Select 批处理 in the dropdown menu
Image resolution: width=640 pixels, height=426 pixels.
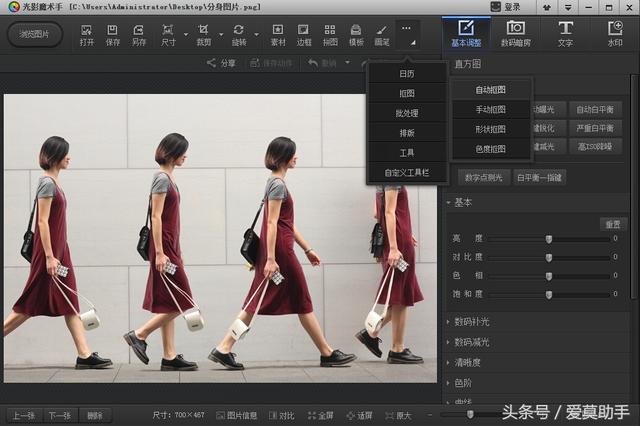(407, 113)
